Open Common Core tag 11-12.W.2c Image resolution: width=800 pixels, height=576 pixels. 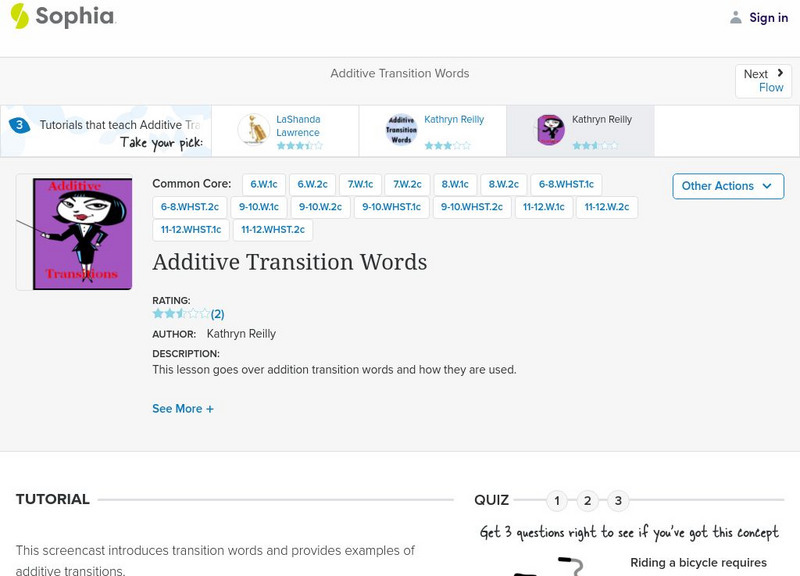tap(607, 207)
